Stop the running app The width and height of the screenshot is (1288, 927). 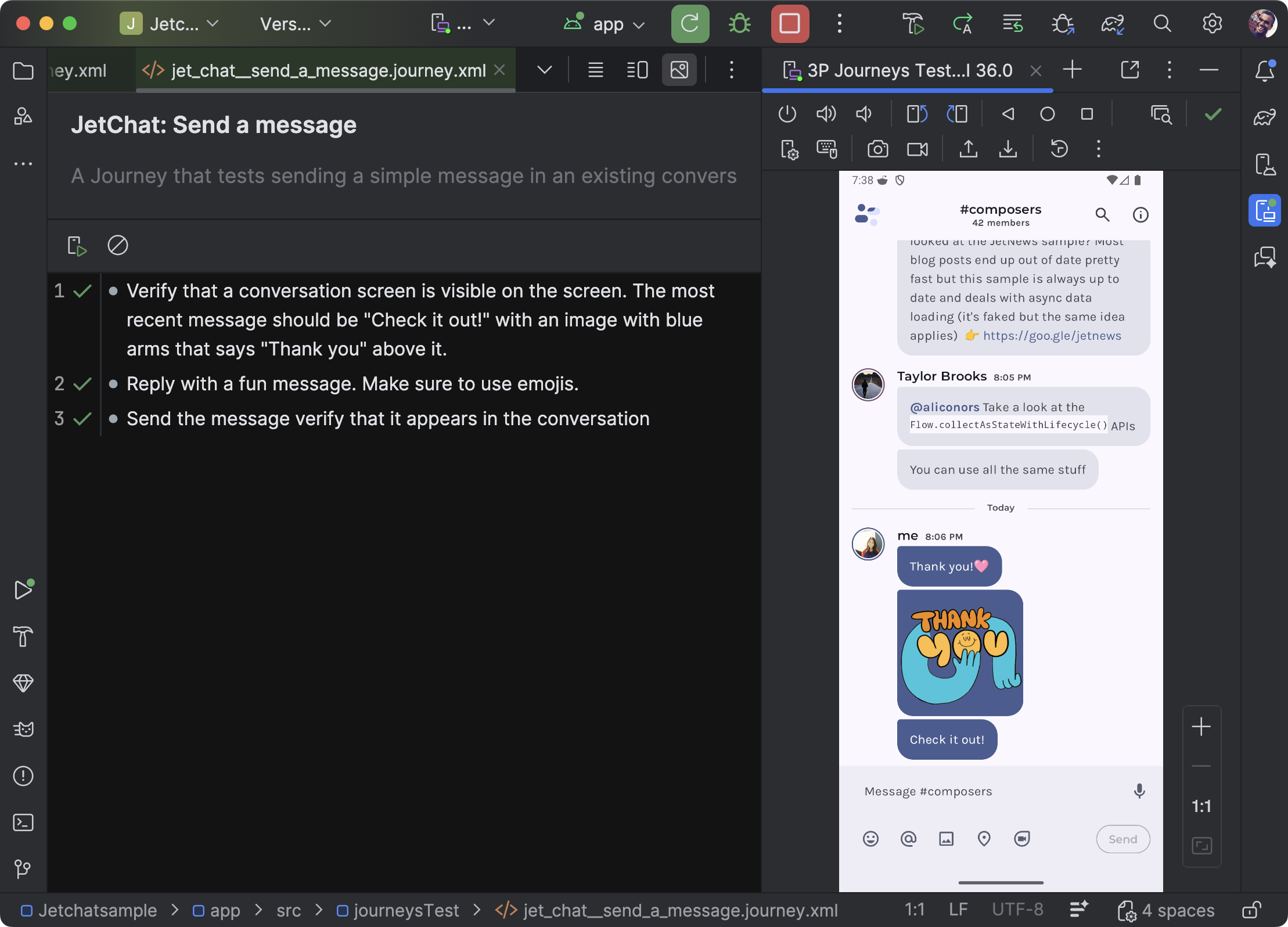(789, 24)
